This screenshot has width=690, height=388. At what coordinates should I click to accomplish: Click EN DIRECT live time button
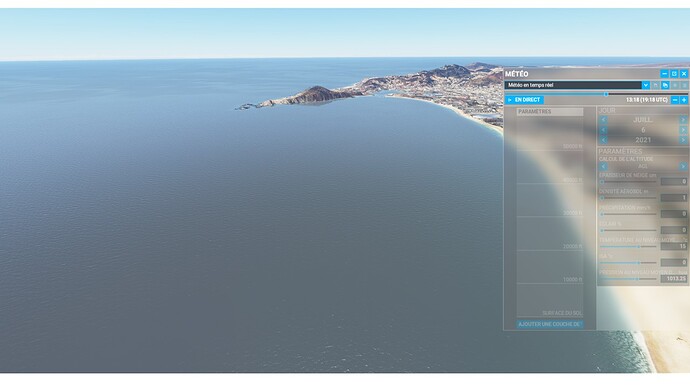(x=525, y=100)
